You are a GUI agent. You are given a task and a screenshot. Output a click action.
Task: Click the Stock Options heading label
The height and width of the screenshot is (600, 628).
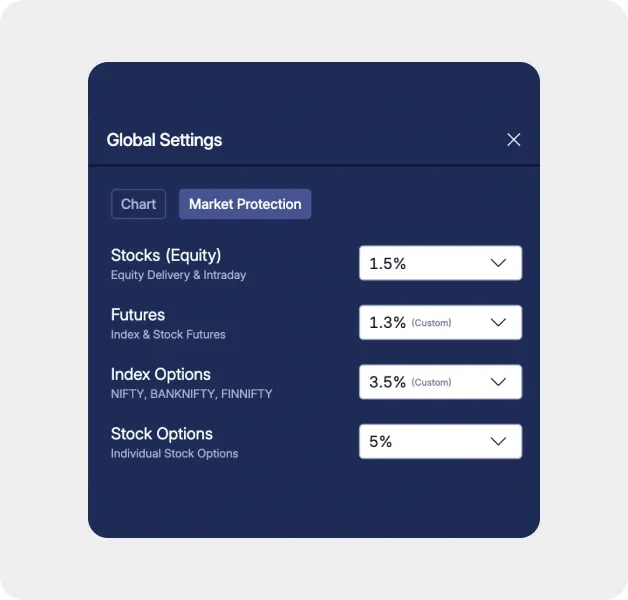162,434
